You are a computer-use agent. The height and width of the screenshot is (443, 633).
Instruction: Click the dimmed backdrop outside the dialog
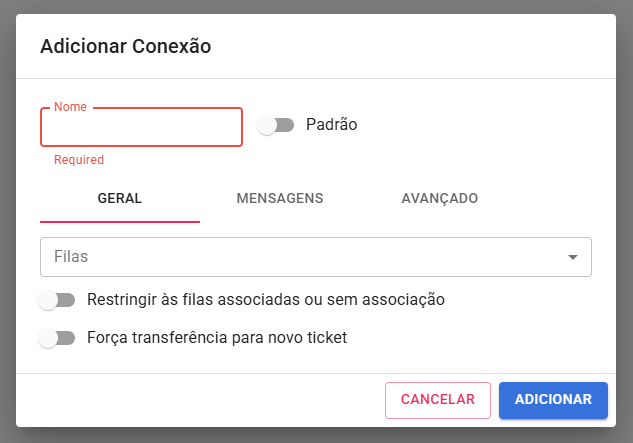[6, 220]
